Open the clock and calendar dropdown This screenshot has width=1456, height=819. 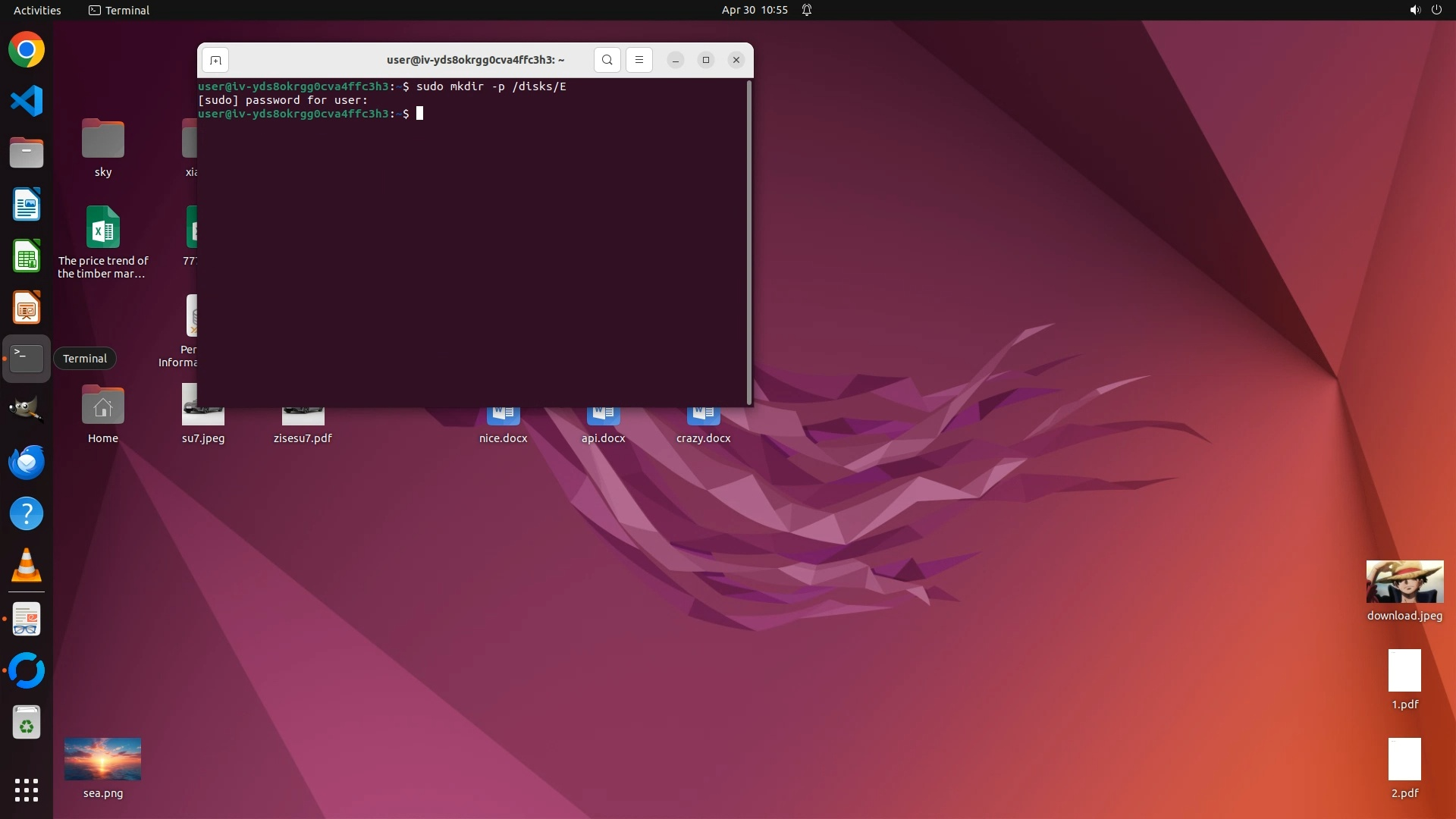(754, 10)
